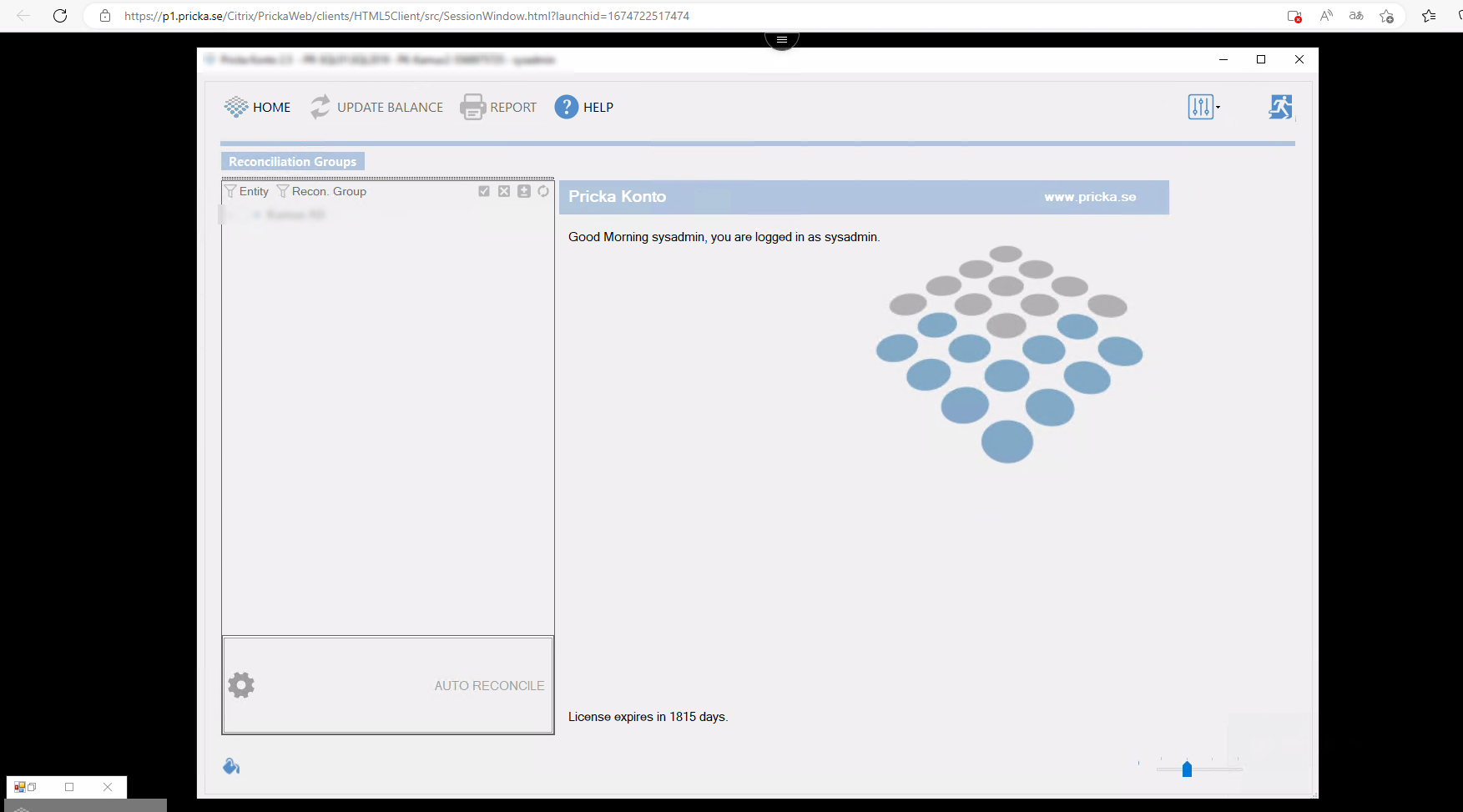Open the www.pricka.se link
Screen dimensions: 1463x812
pyautogui.click(x=1090, y=197)
